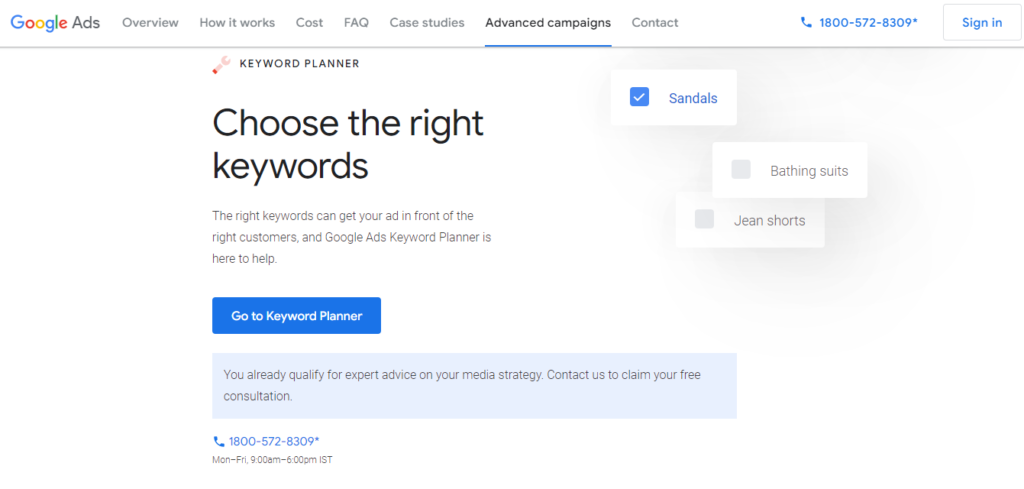Click the Sign in button

(x=982, y=23)
